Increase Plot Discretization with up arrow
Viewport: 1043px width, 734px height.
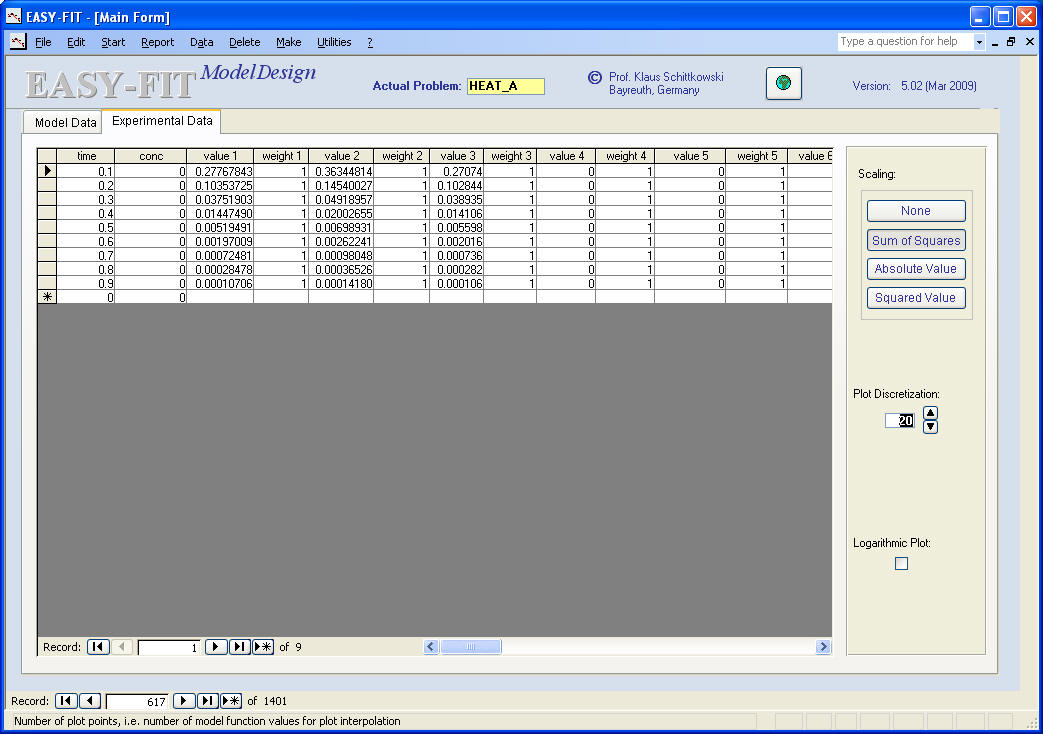tap(930, 413)
